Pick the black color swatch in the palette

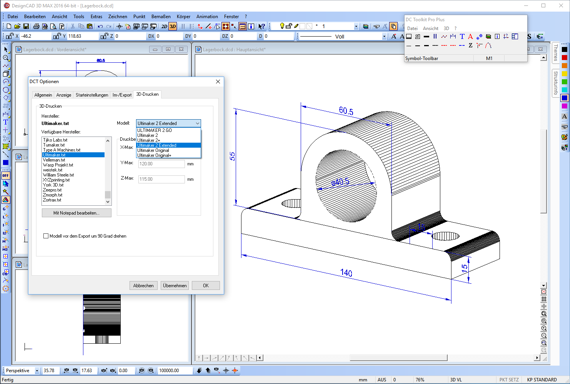coord(564,49)
